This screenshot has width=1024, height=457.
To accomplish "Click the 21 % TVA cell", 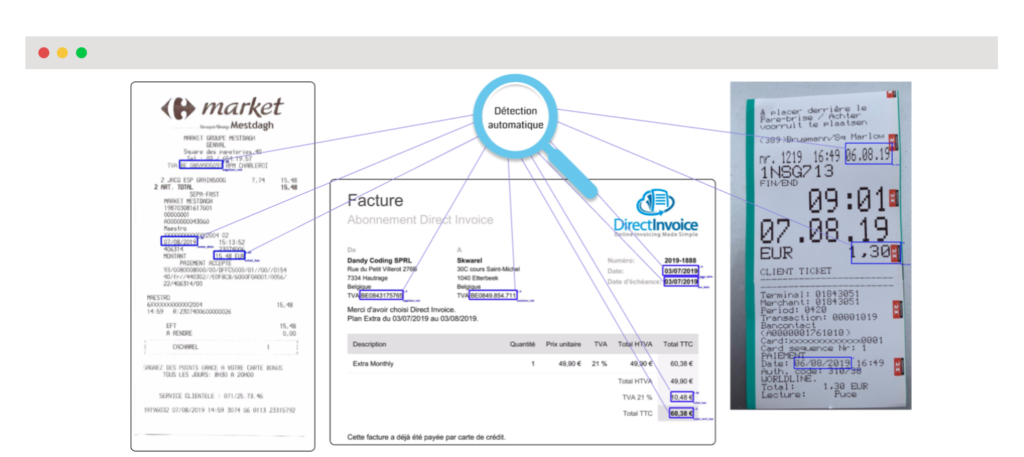I will (600, 364).
